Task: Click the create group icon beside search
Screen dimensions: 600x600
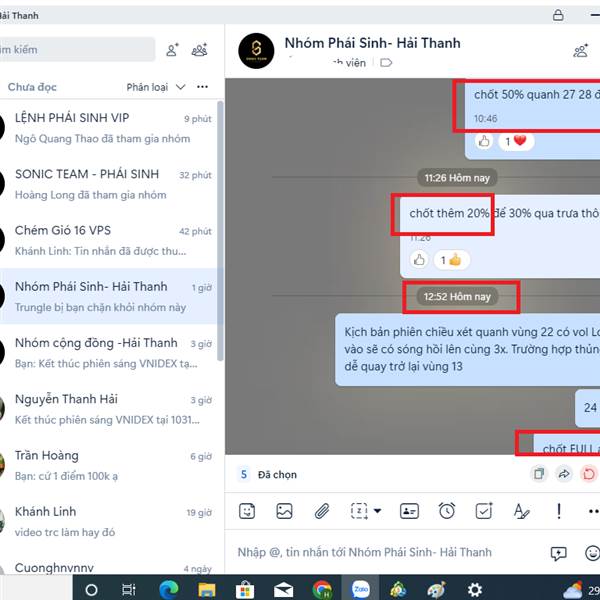Action: point(199,50)
